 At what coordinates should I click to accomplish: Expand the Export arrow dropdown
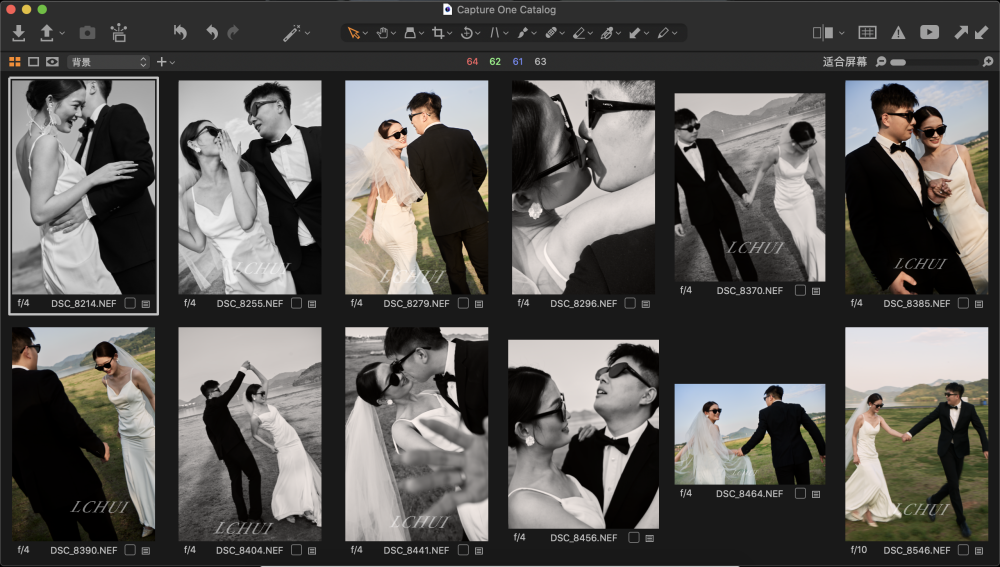62,33
